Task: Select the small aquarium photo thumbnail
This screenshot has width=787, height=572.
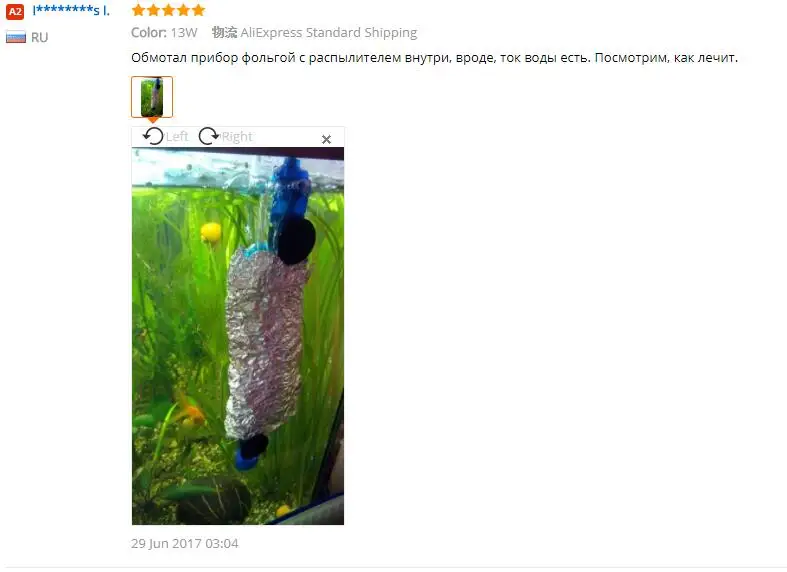Action: pyautogui.click(x=152, y=97)
